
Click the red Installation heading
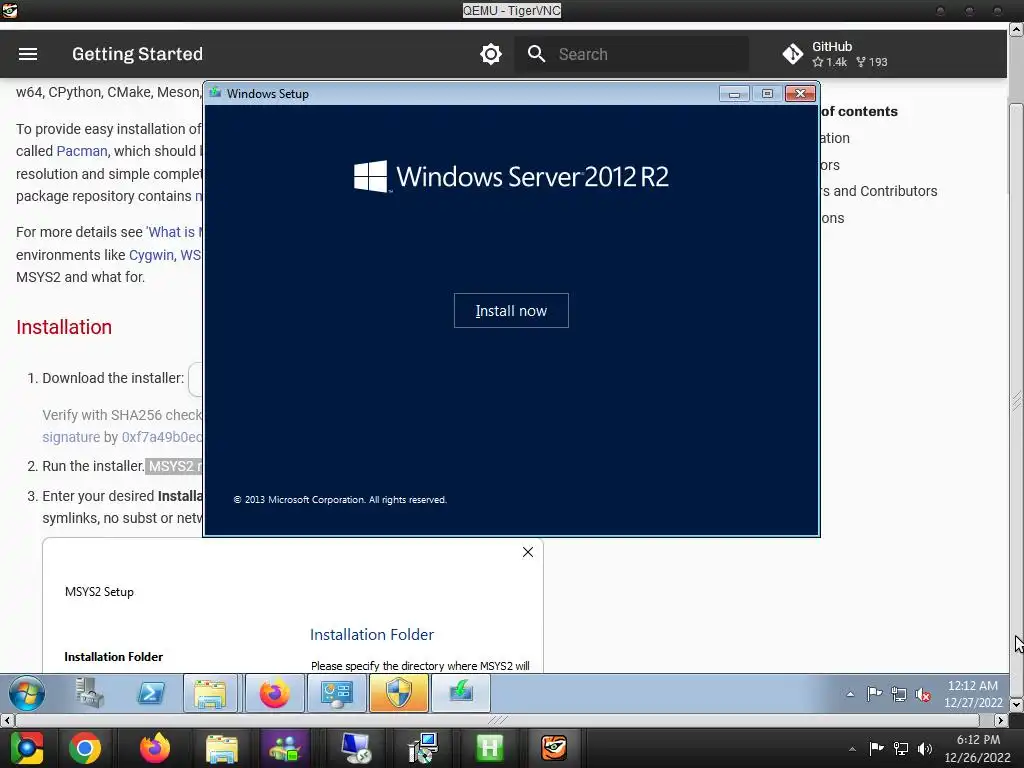point(64,327)
